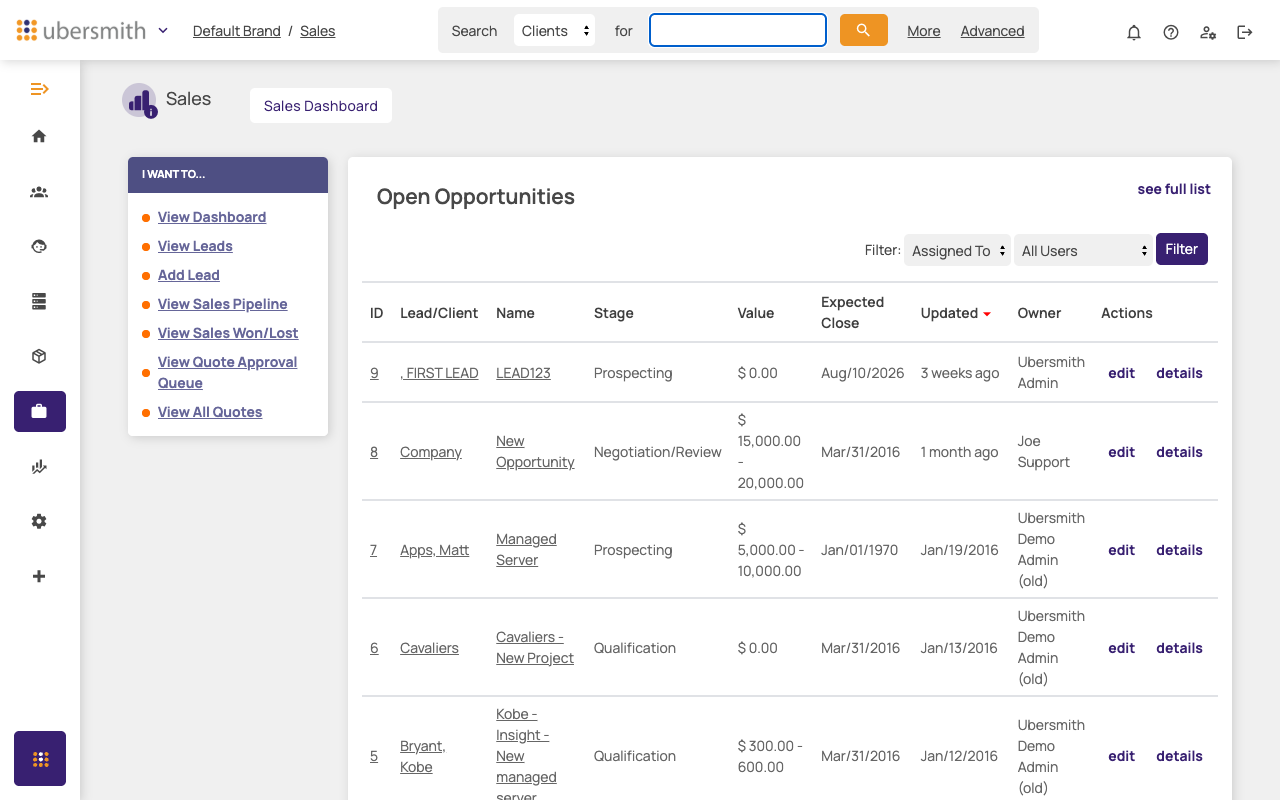
Task: Toggle the sidebar expand menu icon
Action: pyautogui.click(x=40, y=89)
